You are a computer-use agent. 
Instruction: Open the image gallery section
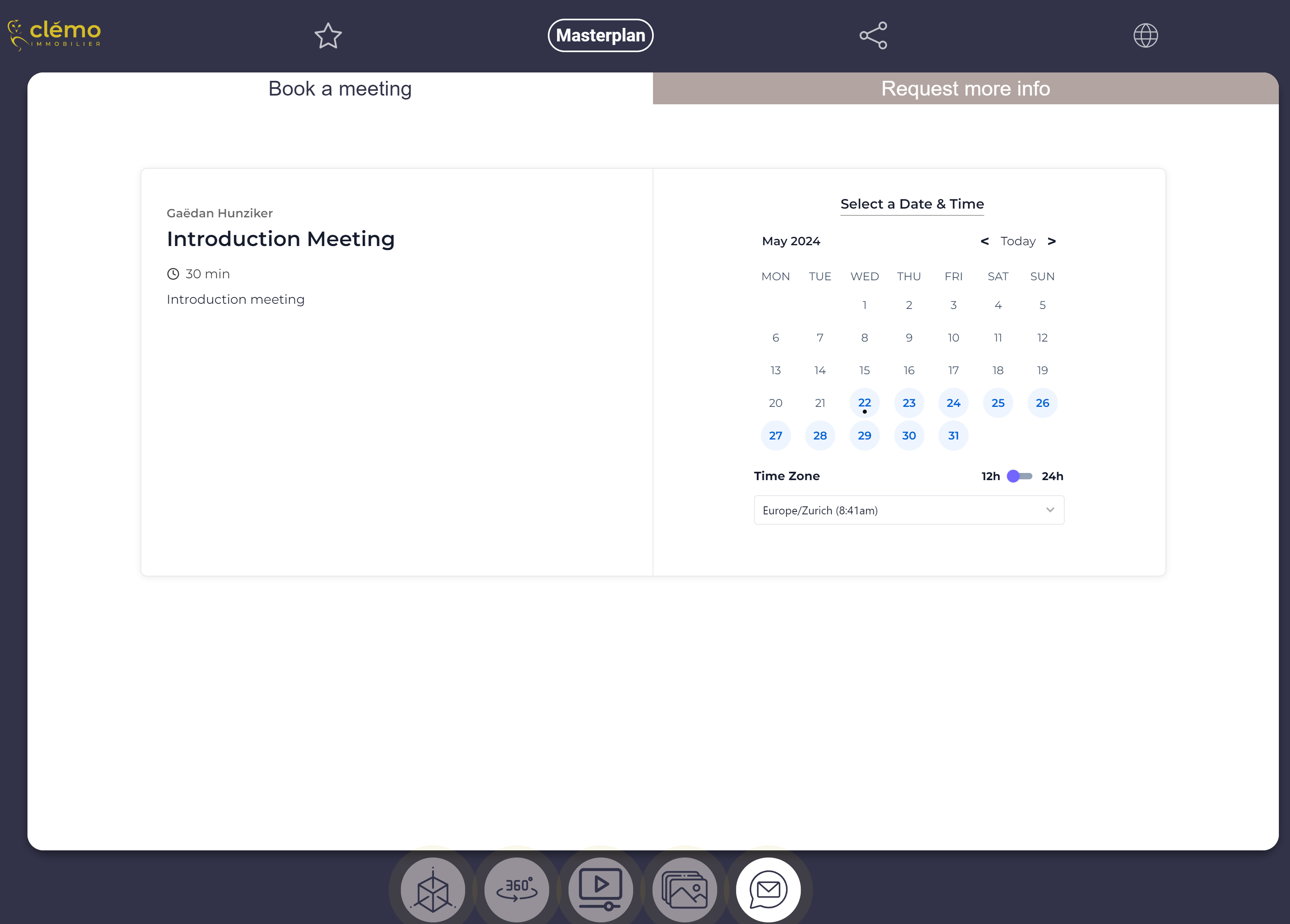click(684, 889)
